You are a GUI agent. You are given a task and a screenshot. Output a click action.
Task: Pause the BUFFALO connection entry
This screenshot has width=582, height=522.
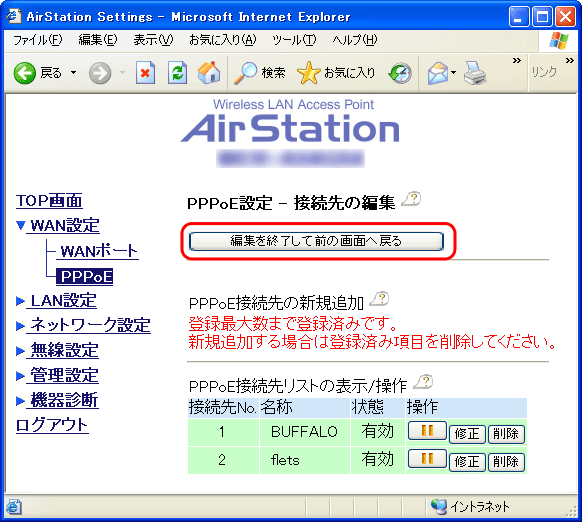coord(427,431)
